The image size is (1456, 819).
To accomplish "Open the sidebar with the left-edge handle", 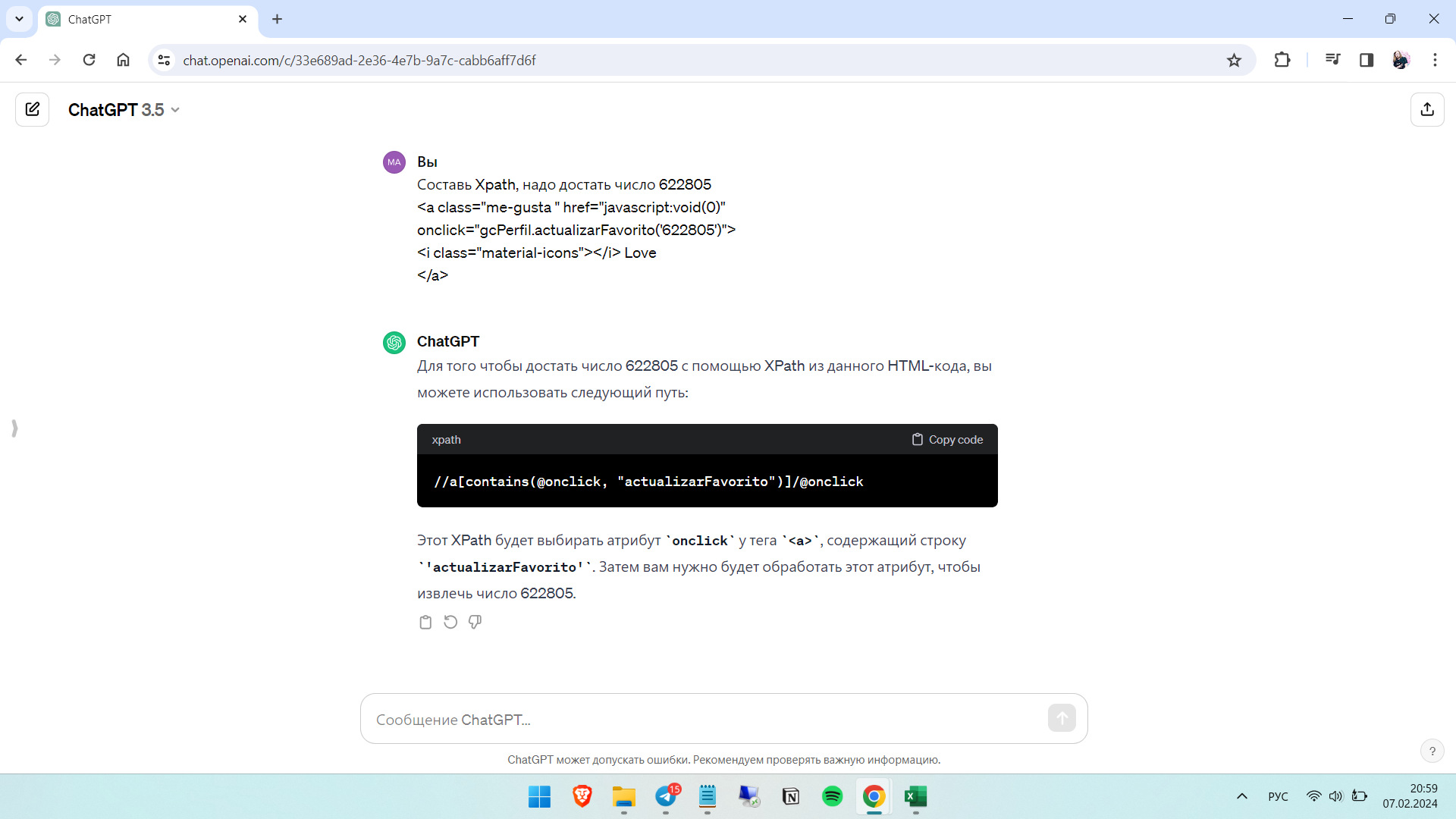I will point(14,428).
